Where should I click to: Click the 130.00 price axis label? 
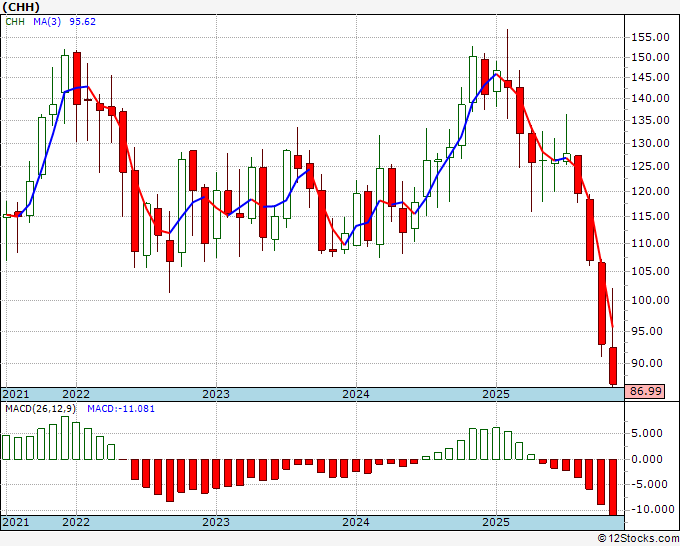650,143
